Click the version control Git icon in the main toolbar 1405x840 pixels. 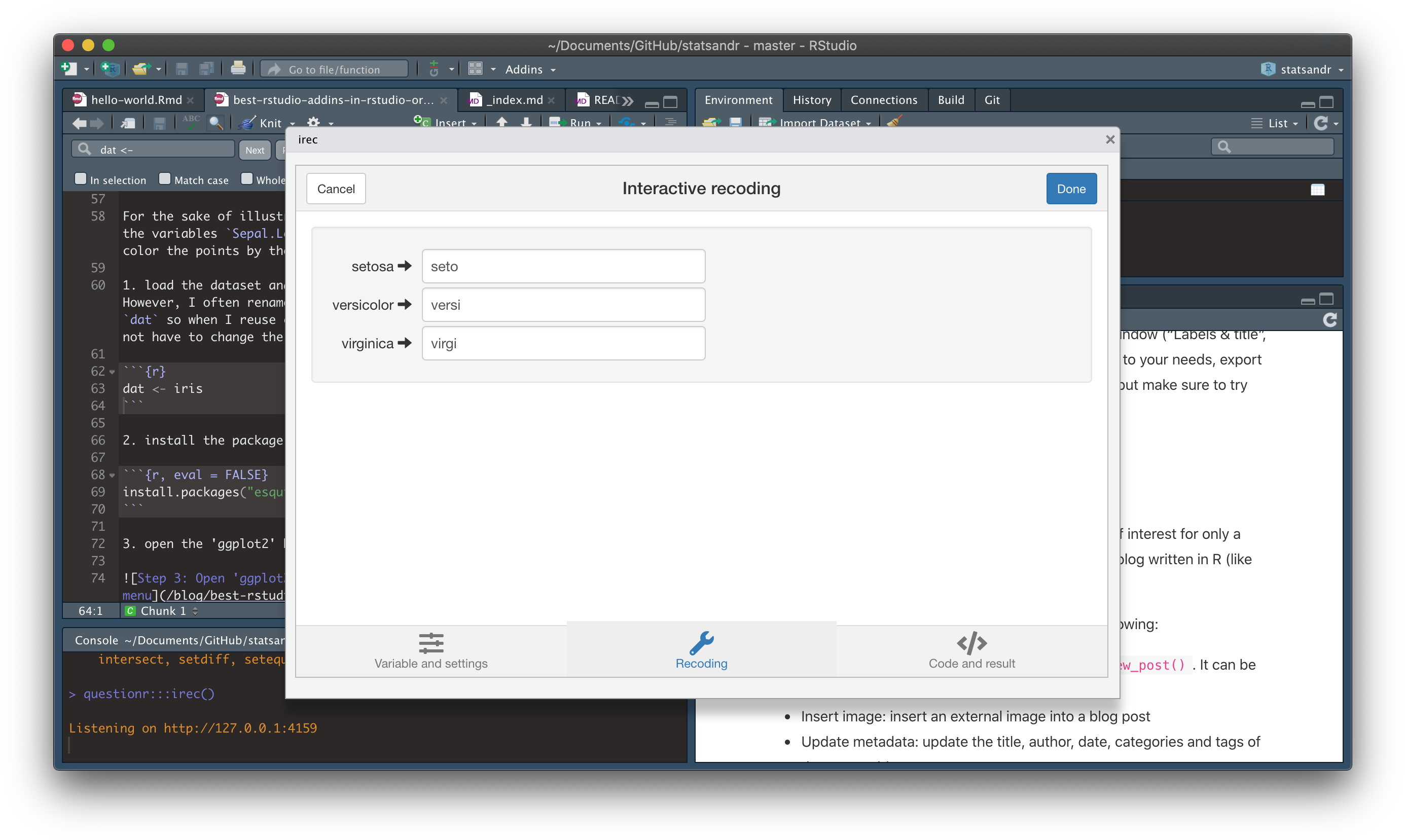(x=434, y=69)
